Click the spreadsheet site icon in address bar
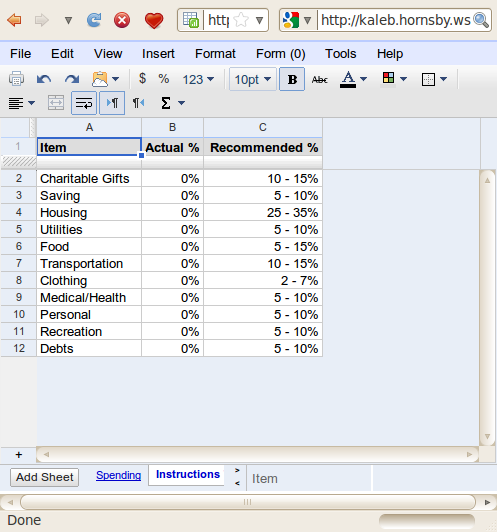This screenshot has width=497, height=532. 191,20
